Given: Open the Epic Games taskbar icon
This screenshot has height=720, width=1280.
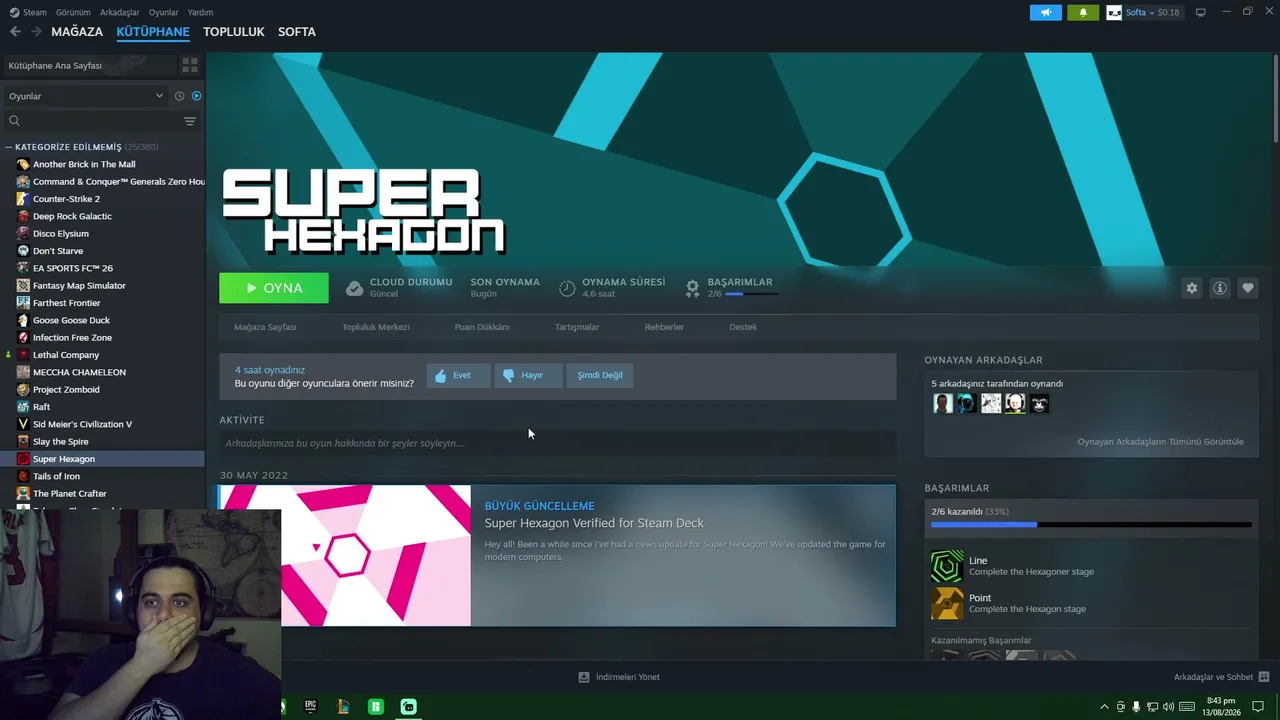Looking at the screenshot, I should pos(310,706).
